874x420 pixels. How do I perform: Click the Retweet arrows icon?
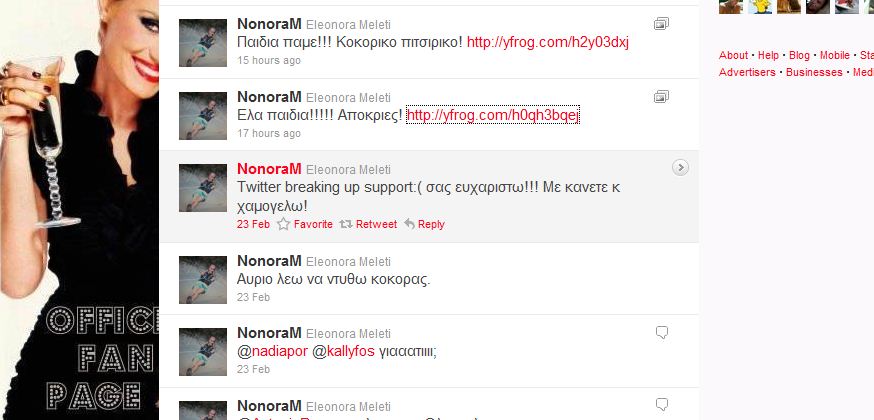coord(346,224)
